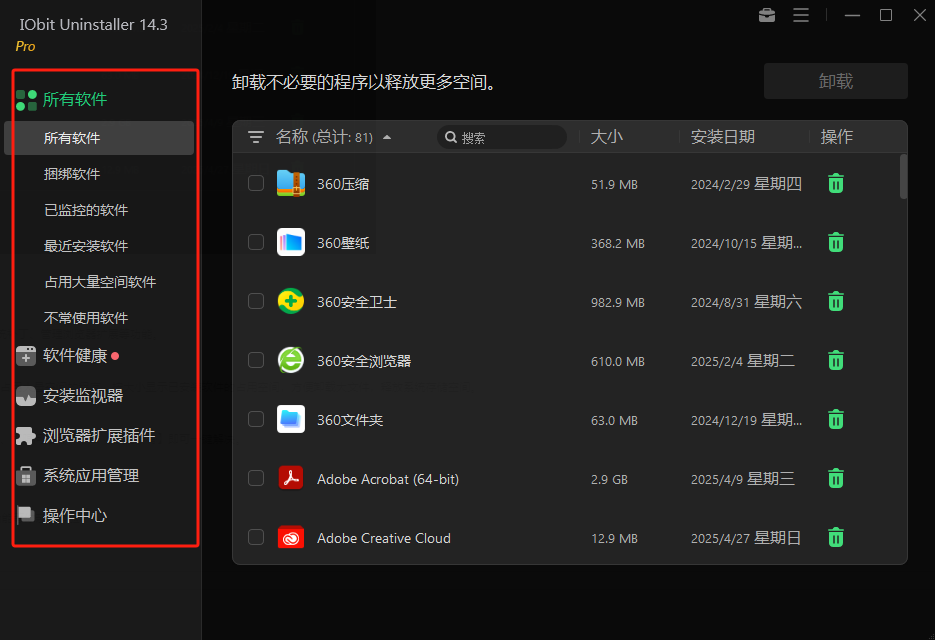Click the 系统应用管理 icon
Screen dimensions: 935x640
(x=26, y=476)
